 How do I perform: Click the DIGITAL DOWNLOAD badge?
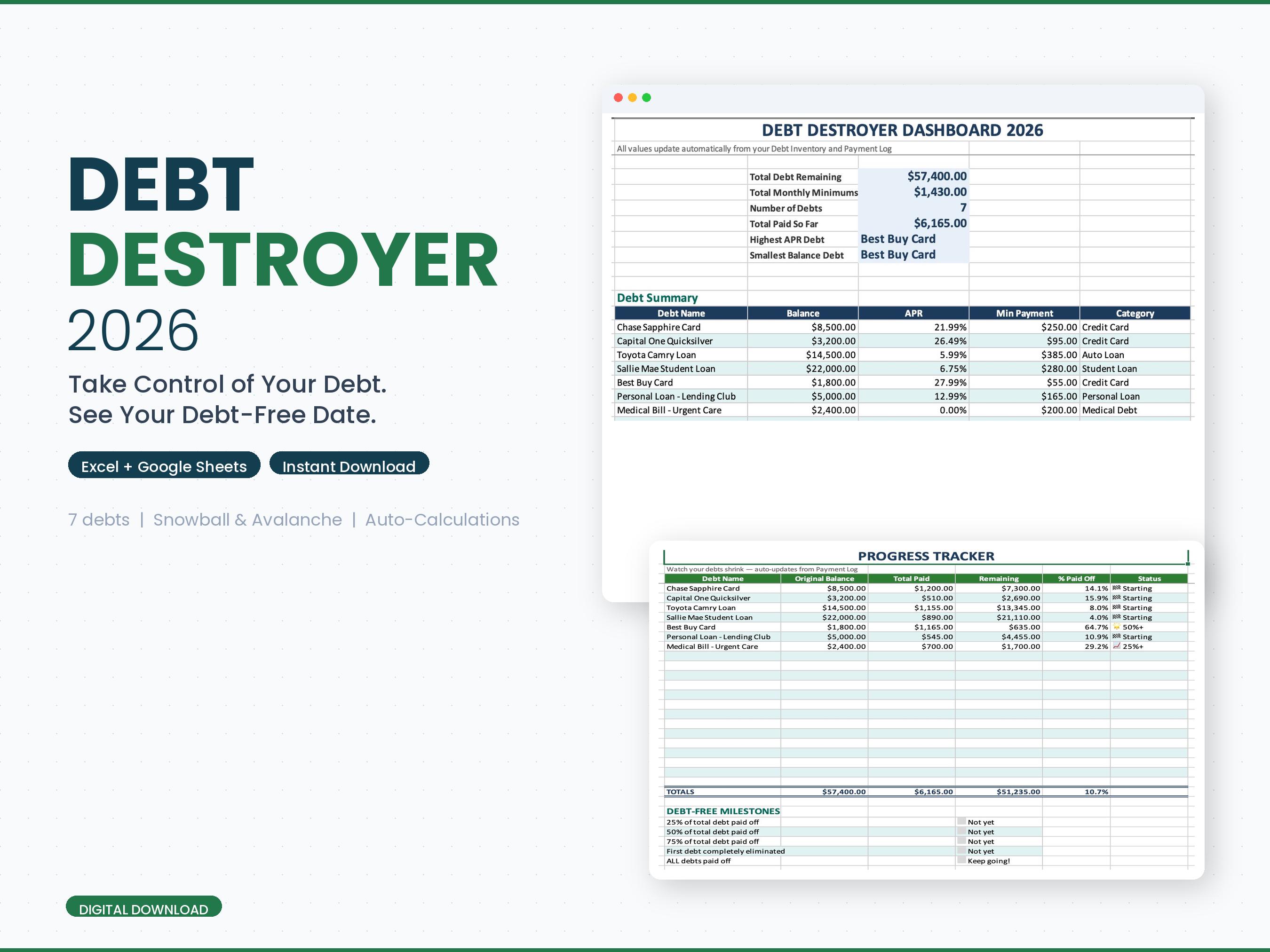(x=143, y=907)
